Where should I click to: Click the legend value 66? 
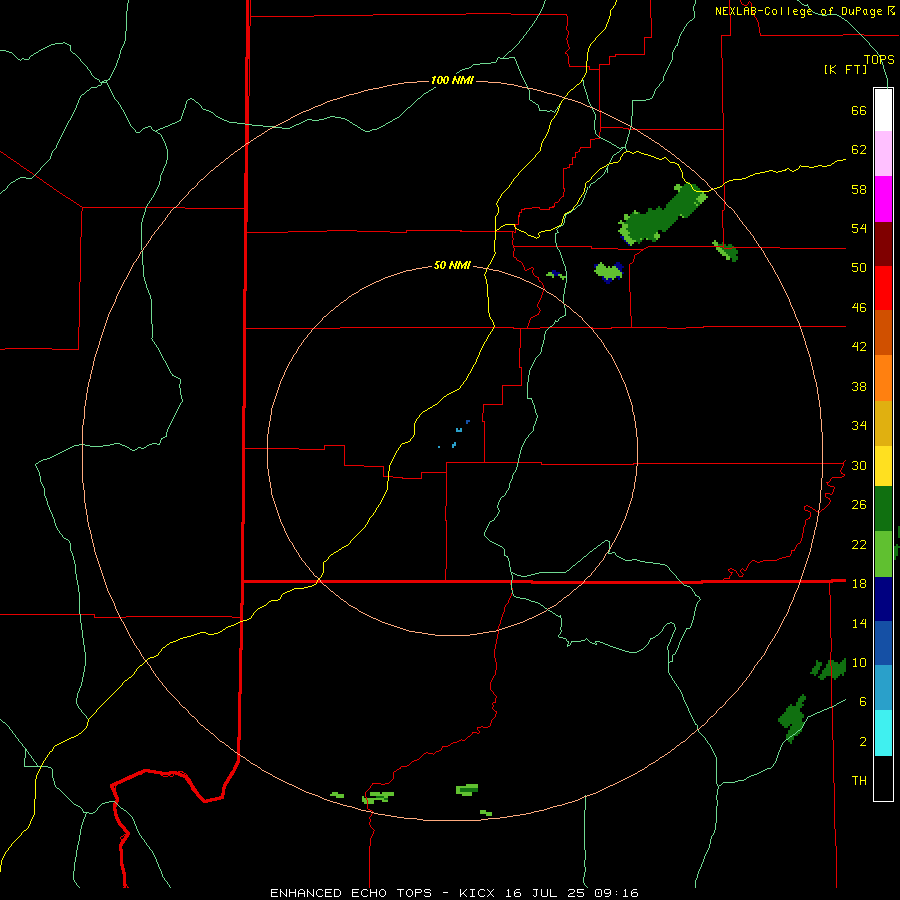pos(859,110)
